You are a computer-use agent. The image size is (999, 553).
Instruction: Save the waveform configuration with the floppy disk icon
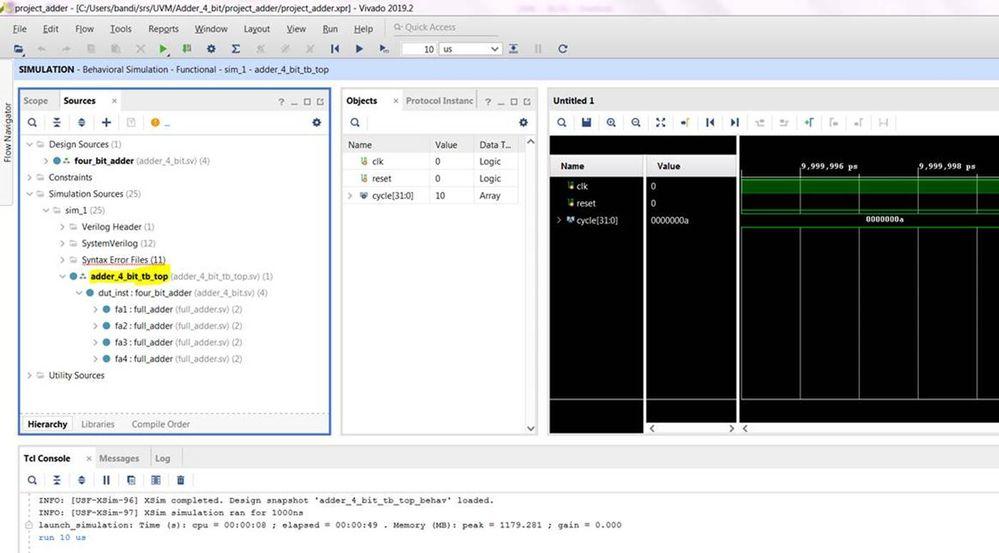[586, 122]
